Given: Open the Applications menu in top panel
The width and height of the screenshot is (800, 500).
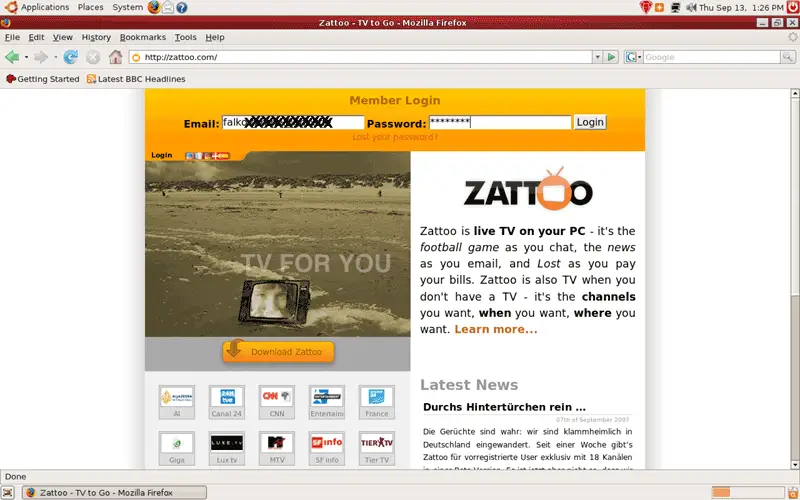Looking at the screenshot, I should pyautogui.click(x=37, y=7).
